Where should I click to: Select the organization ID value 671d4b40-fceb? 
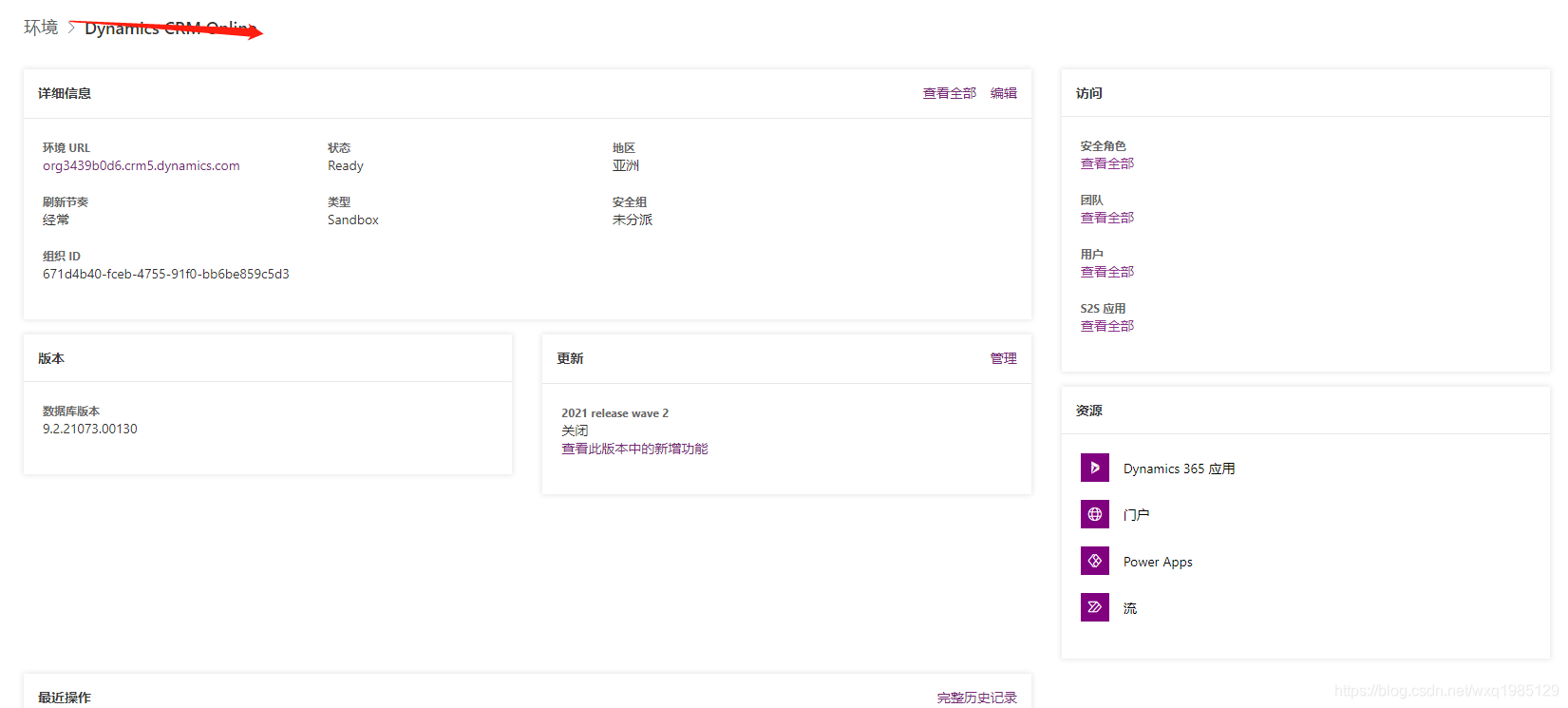166,274
